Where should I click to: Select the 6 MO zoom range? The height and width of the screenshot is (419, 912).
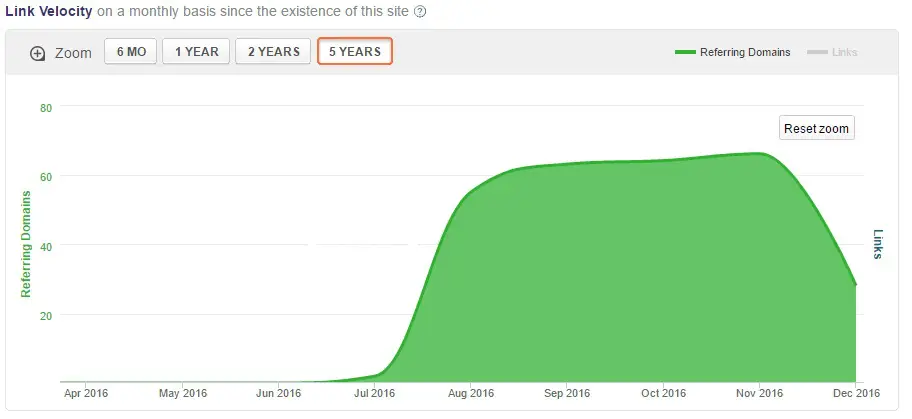[131, 52]
